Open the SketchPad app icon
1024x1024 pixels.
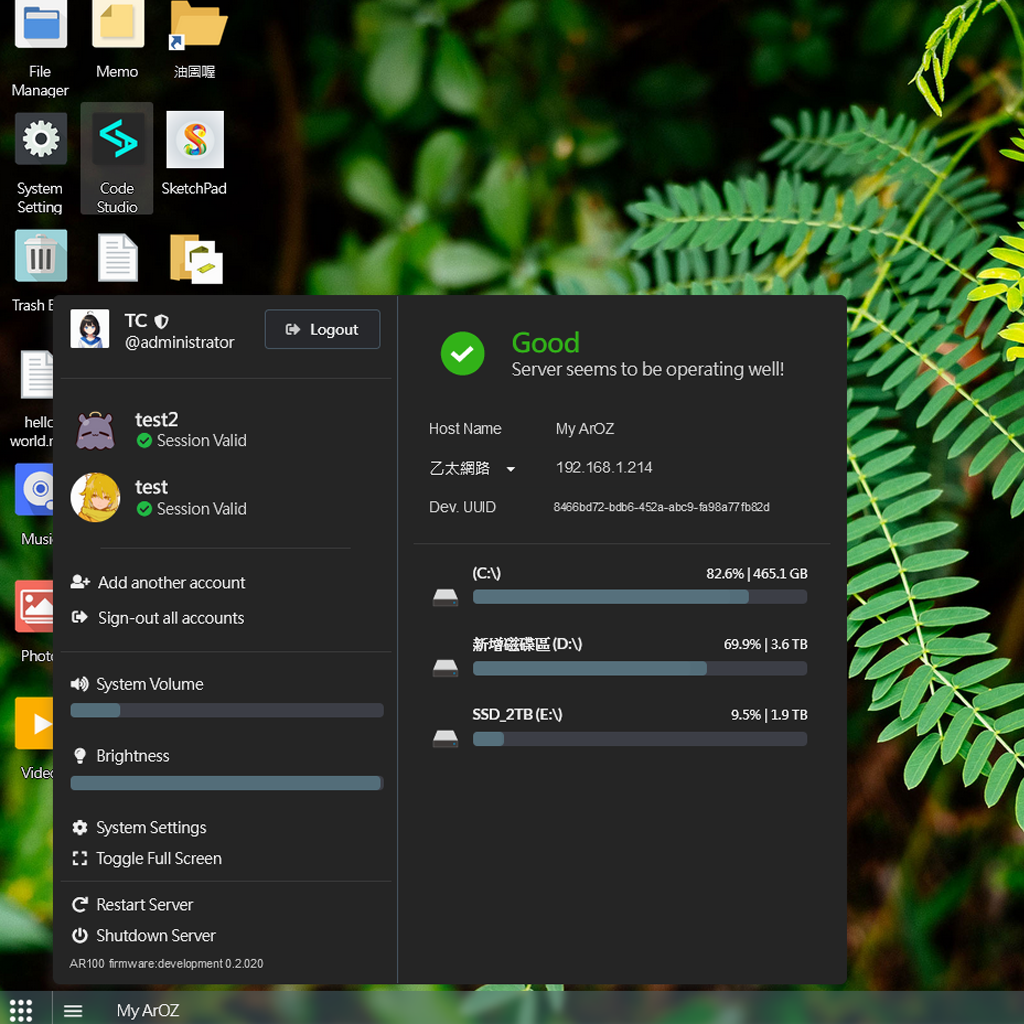tap(194, 141)
